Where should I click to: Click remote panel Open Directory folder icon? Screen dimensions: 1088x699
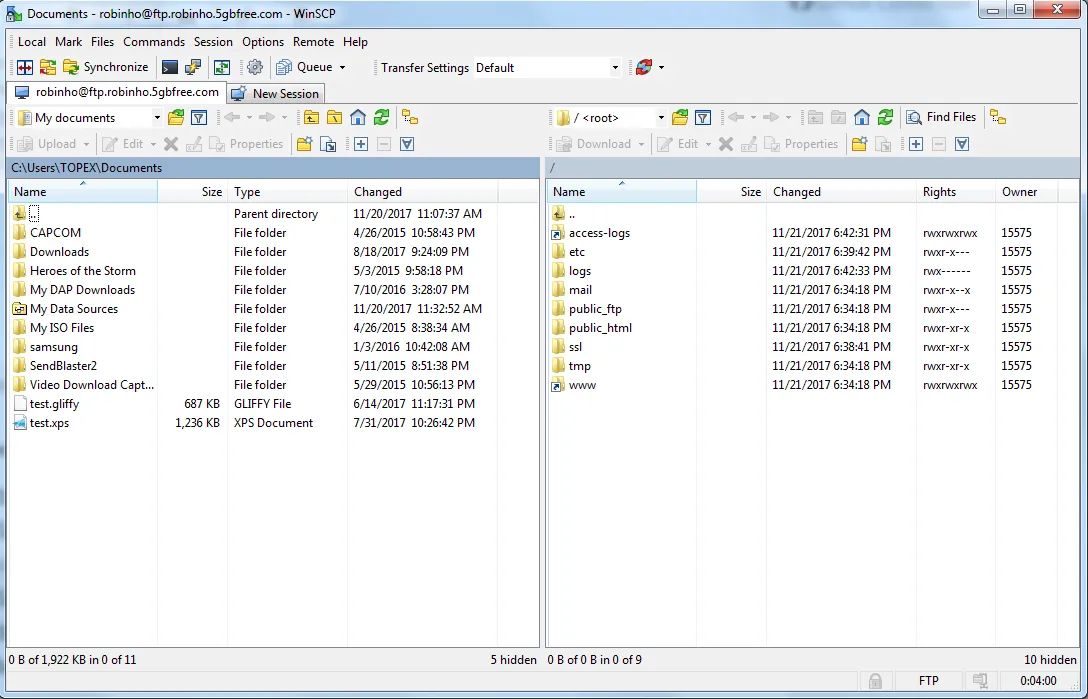[x=680, y=117]
